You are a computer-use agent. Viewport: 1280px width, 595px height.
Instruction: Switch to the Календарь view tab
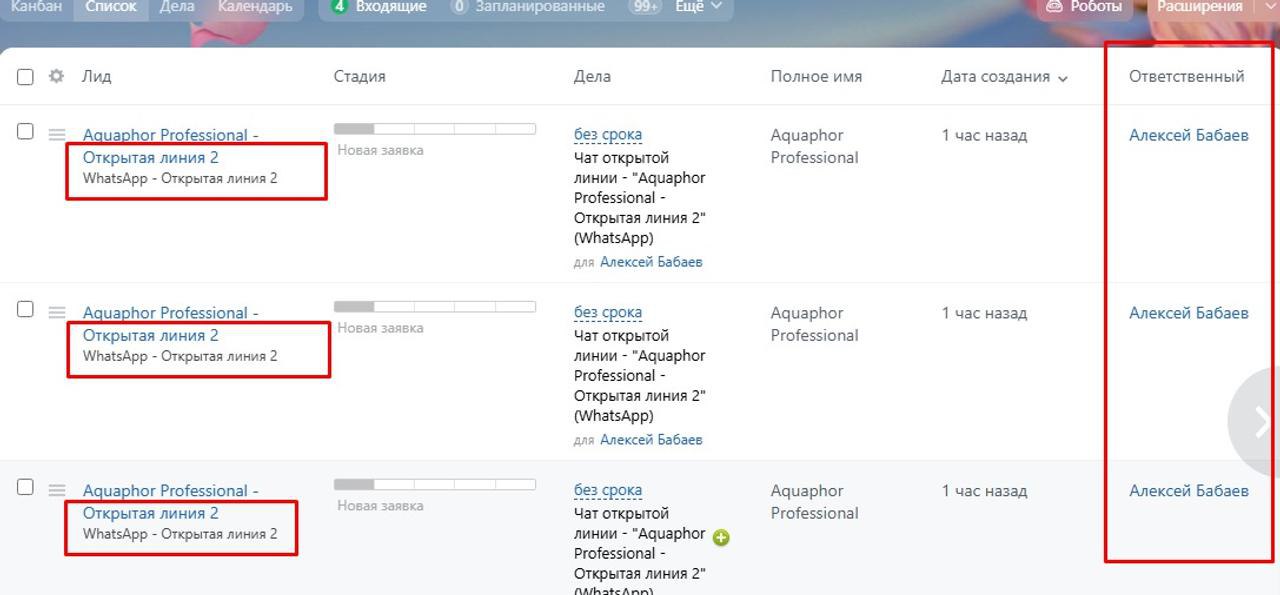[x=255, y=7]
